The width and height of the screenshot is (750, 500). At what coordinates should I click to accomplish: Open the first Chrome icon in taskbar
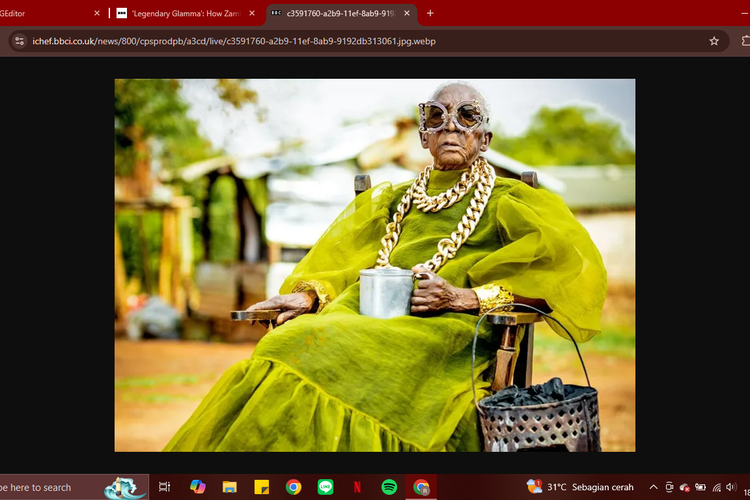293,487
